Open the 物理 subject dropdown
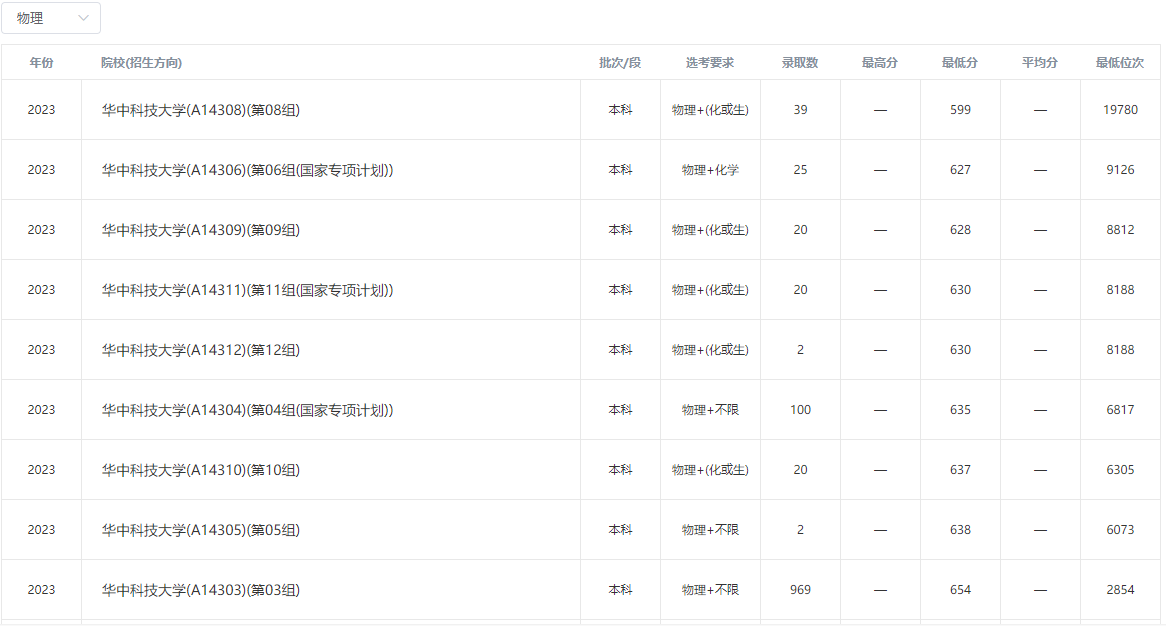1166x626 pixels. [x=50, y=18]
